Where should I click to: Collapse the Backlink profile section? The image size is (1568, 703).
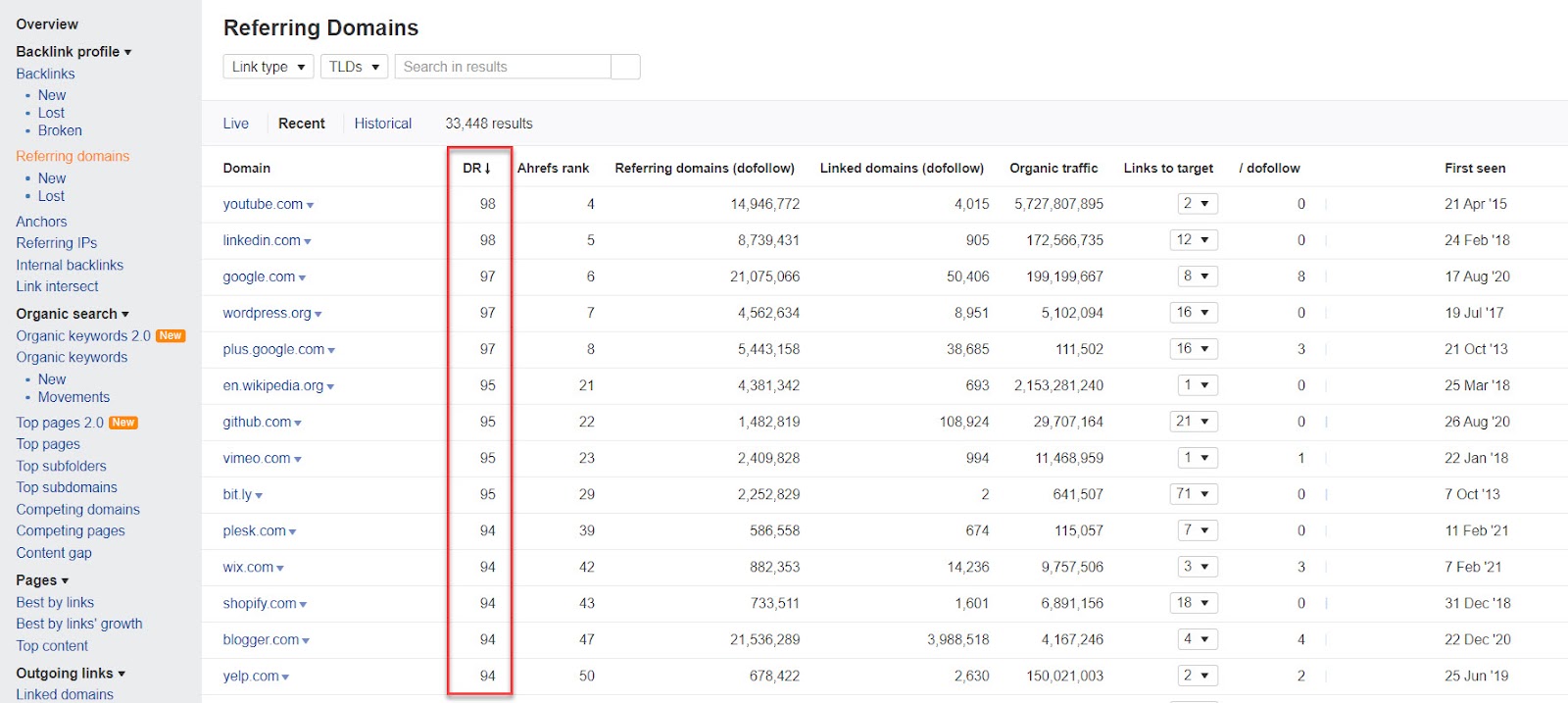coord(73,52)
